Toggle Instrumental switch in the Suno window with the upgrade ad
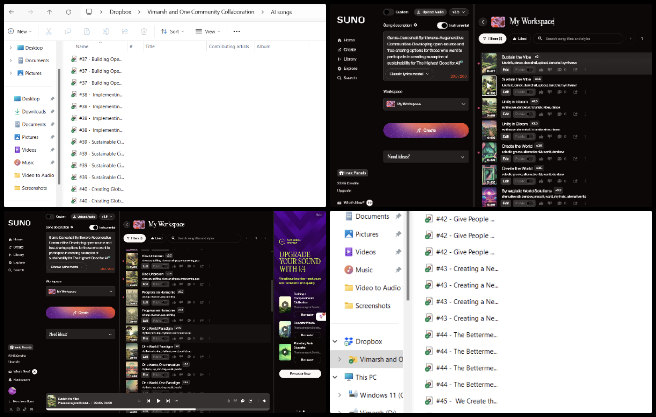 tap(93, 228)
